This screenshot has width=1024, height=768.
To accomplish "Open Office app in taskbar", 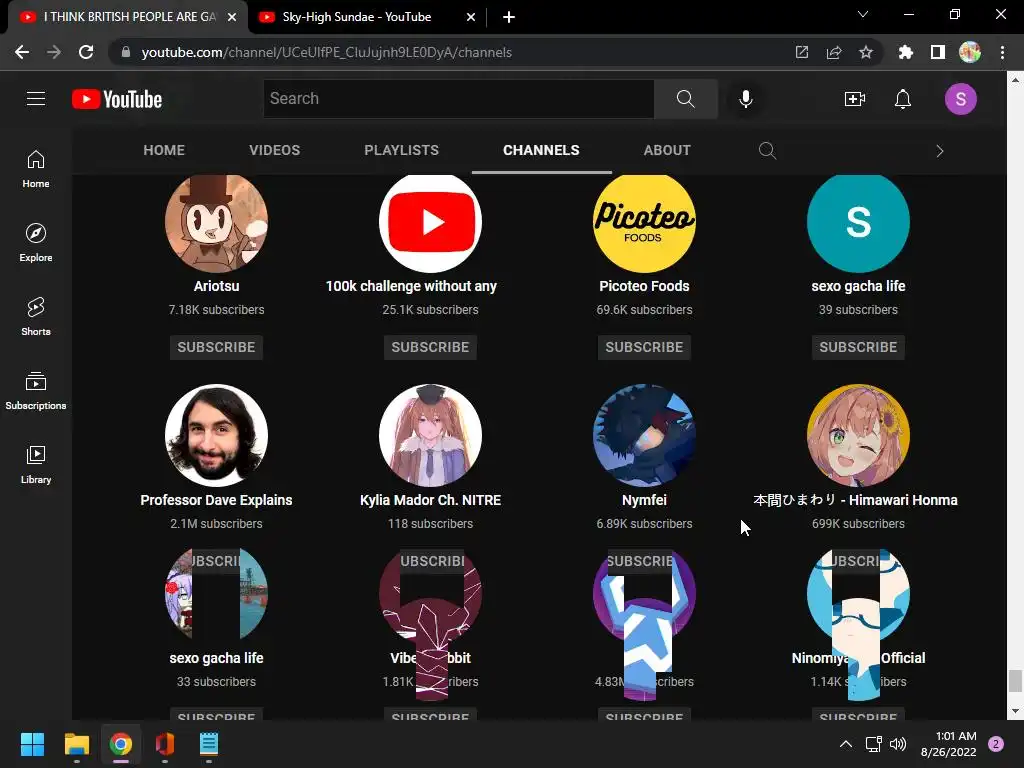I will (165, 744).
